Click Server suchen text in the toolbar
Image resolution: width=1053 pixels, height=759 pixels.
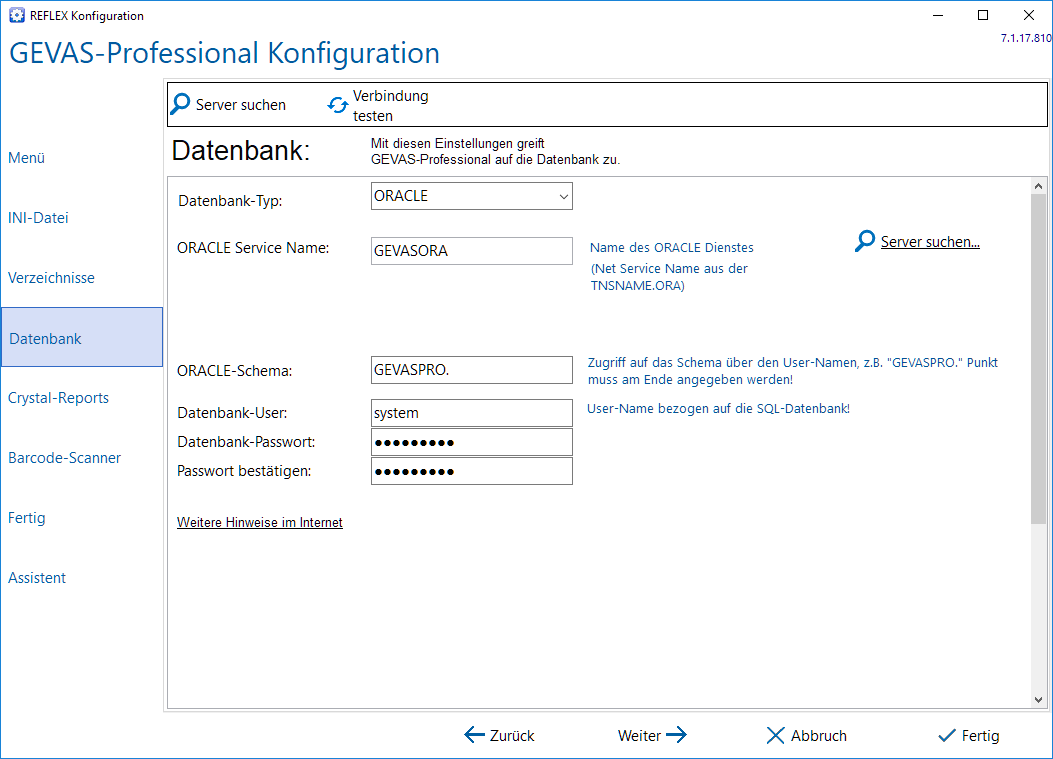pyautogui.click(x=240, y=105)
